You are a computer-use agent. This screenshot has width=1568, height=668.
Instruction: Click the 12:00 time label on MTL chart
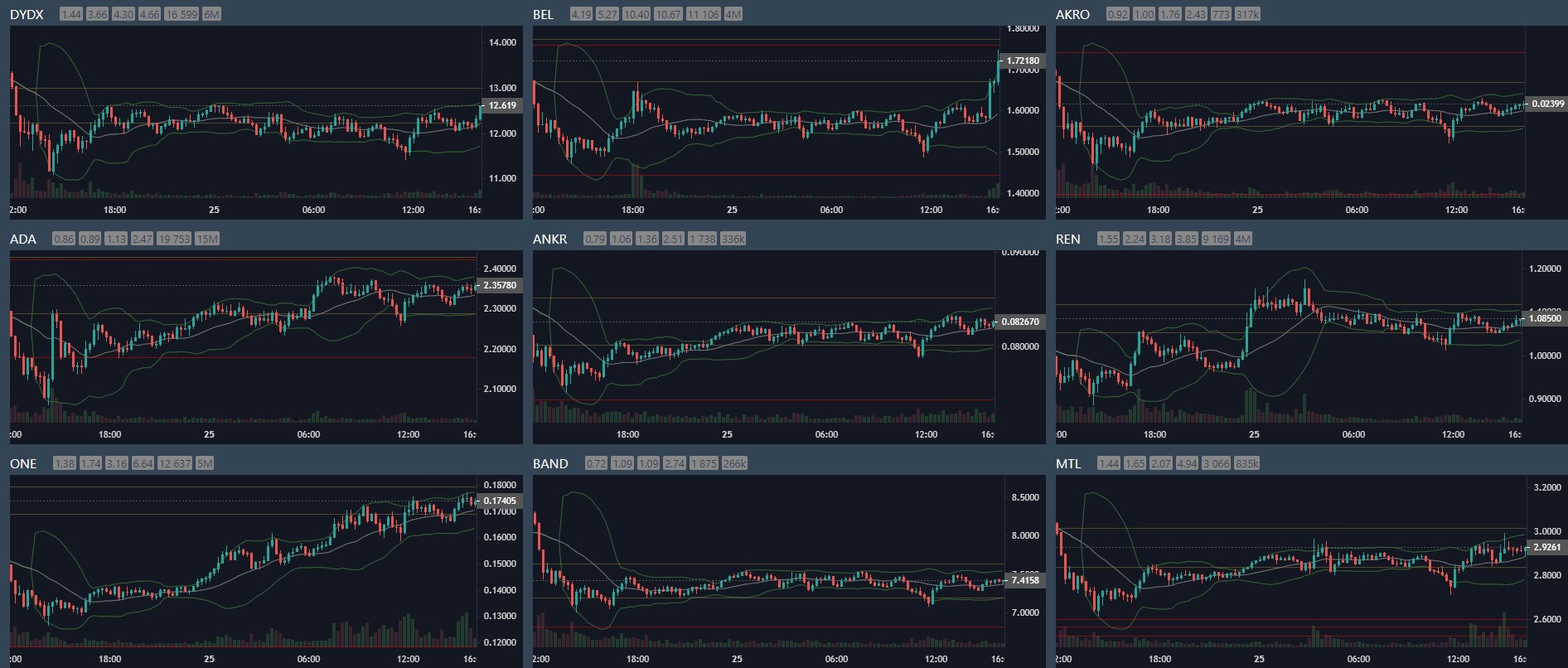point(1458,659)
